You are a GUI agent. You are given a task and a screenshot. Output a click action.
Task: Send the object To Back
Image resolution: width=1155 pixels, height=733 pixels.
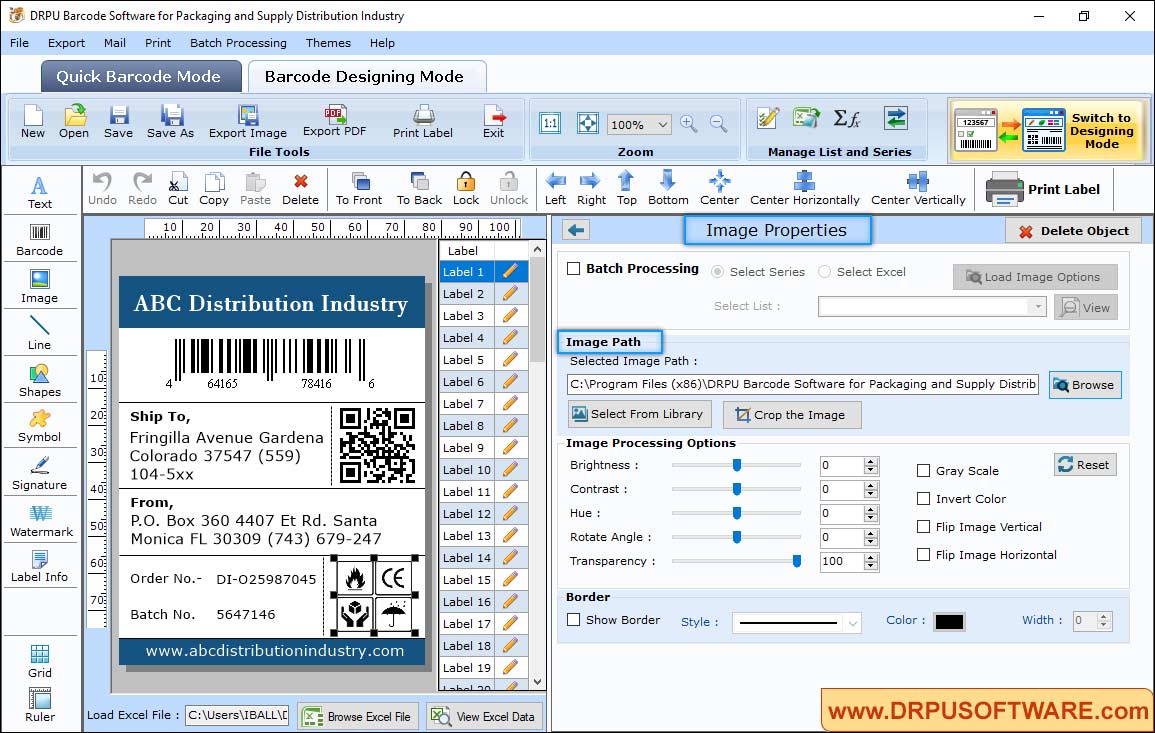point(419,189)
